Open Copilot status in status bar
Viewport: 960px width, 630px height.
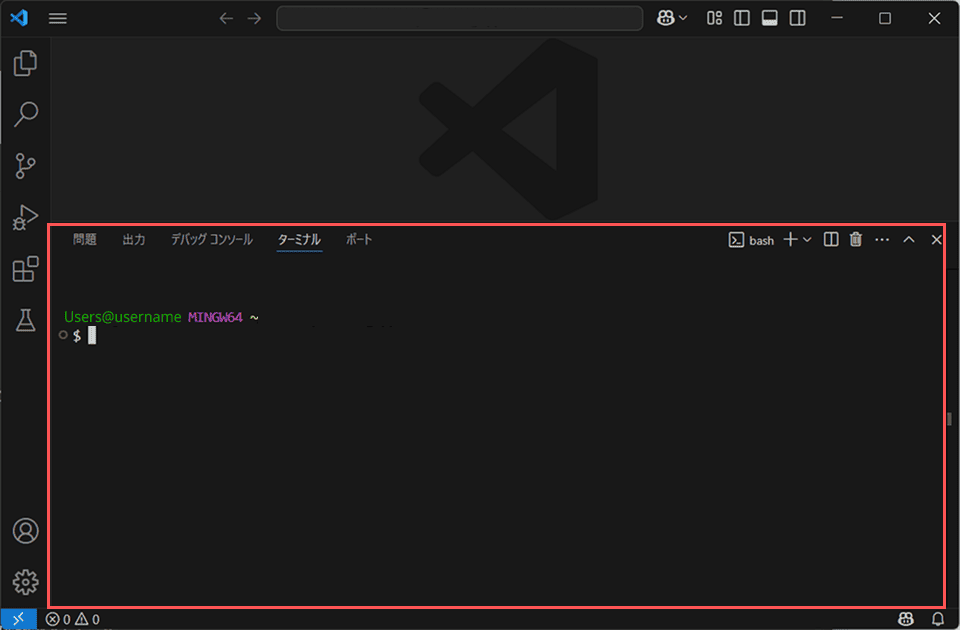(906, 619)
